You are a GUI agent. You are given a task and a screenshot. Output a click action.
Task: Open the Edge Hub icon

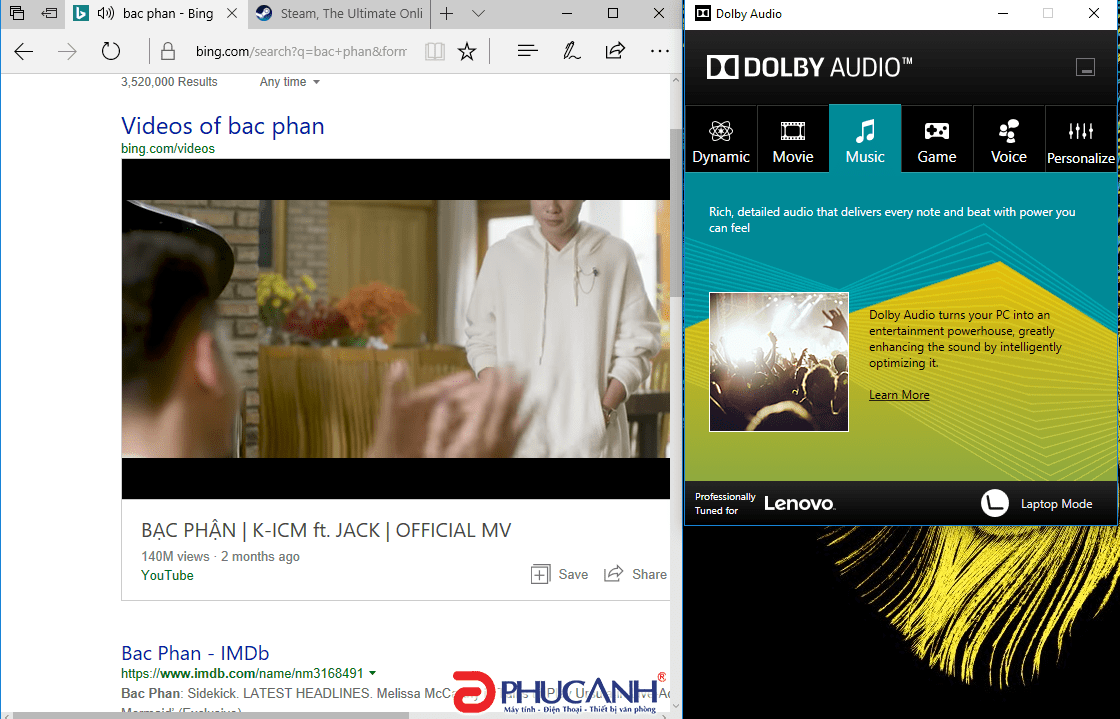coord(527,51)
